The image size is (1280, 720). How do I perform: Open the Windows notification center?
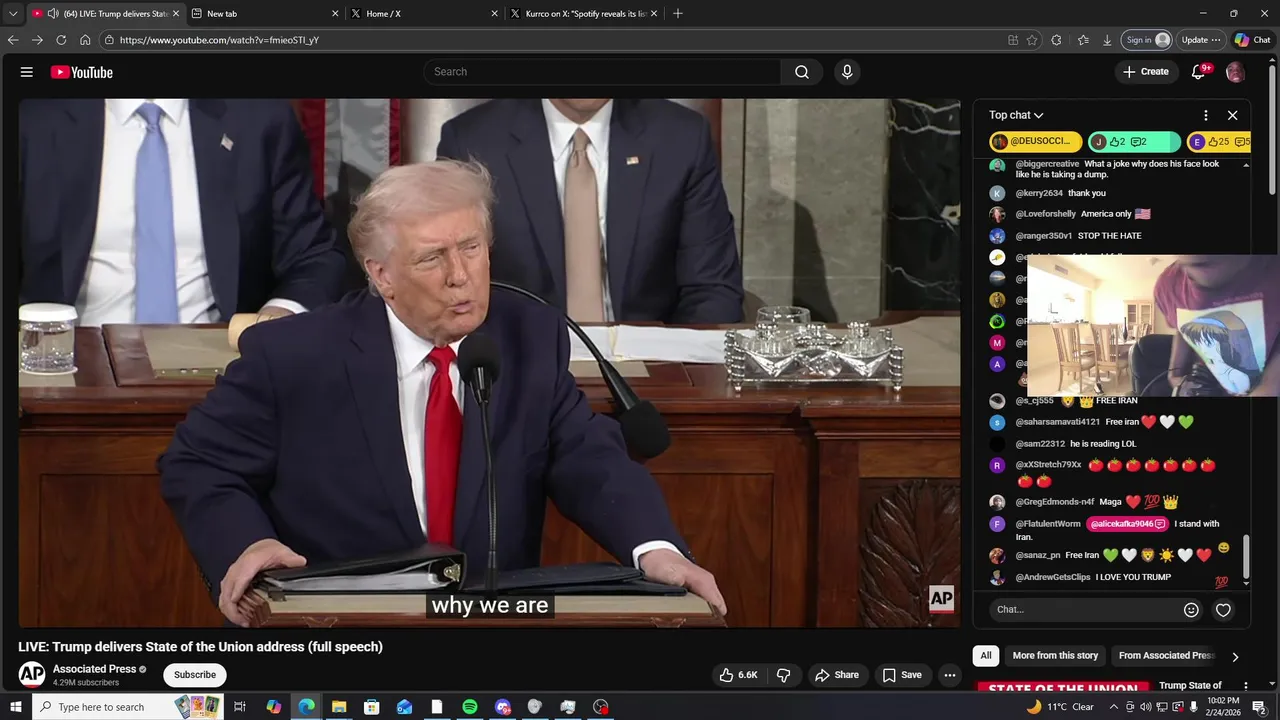(x=1259, y=707)
